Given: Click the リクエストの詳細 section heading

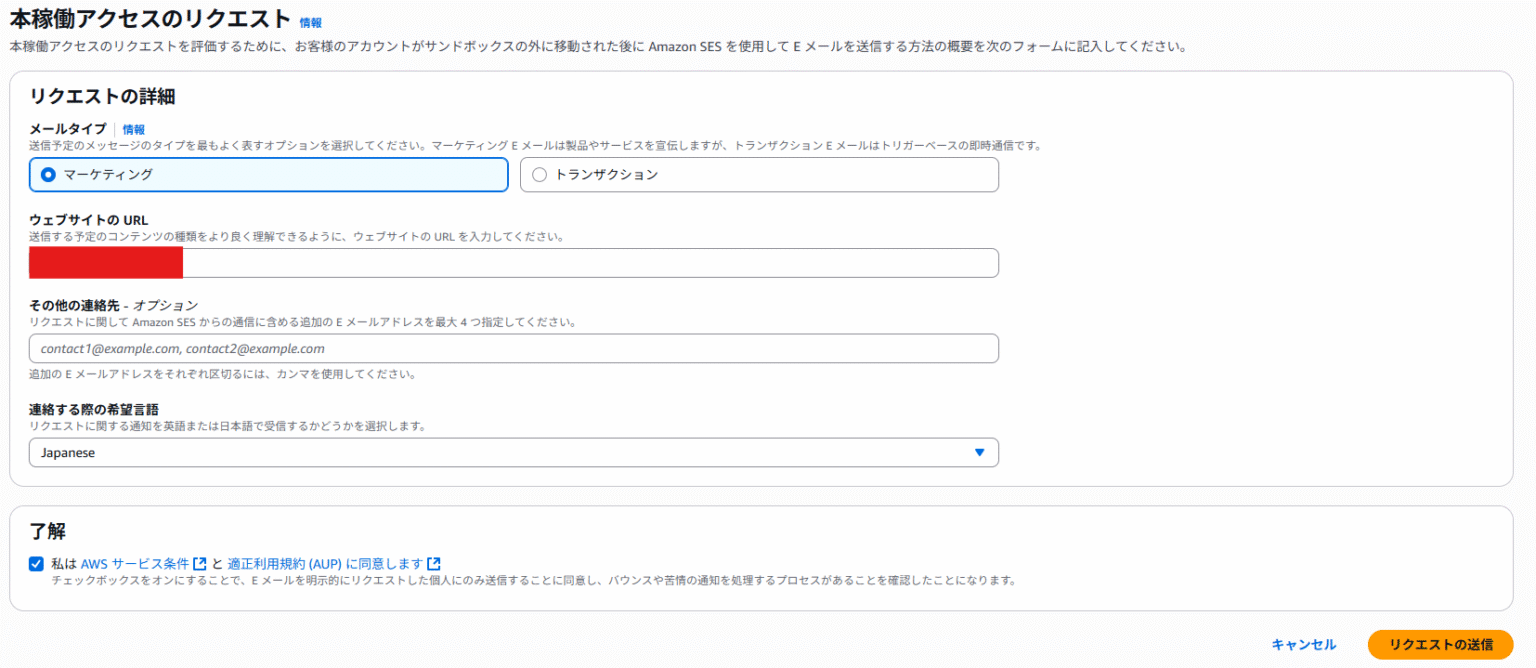Looking at the screenshot, I should pos(102,97).
